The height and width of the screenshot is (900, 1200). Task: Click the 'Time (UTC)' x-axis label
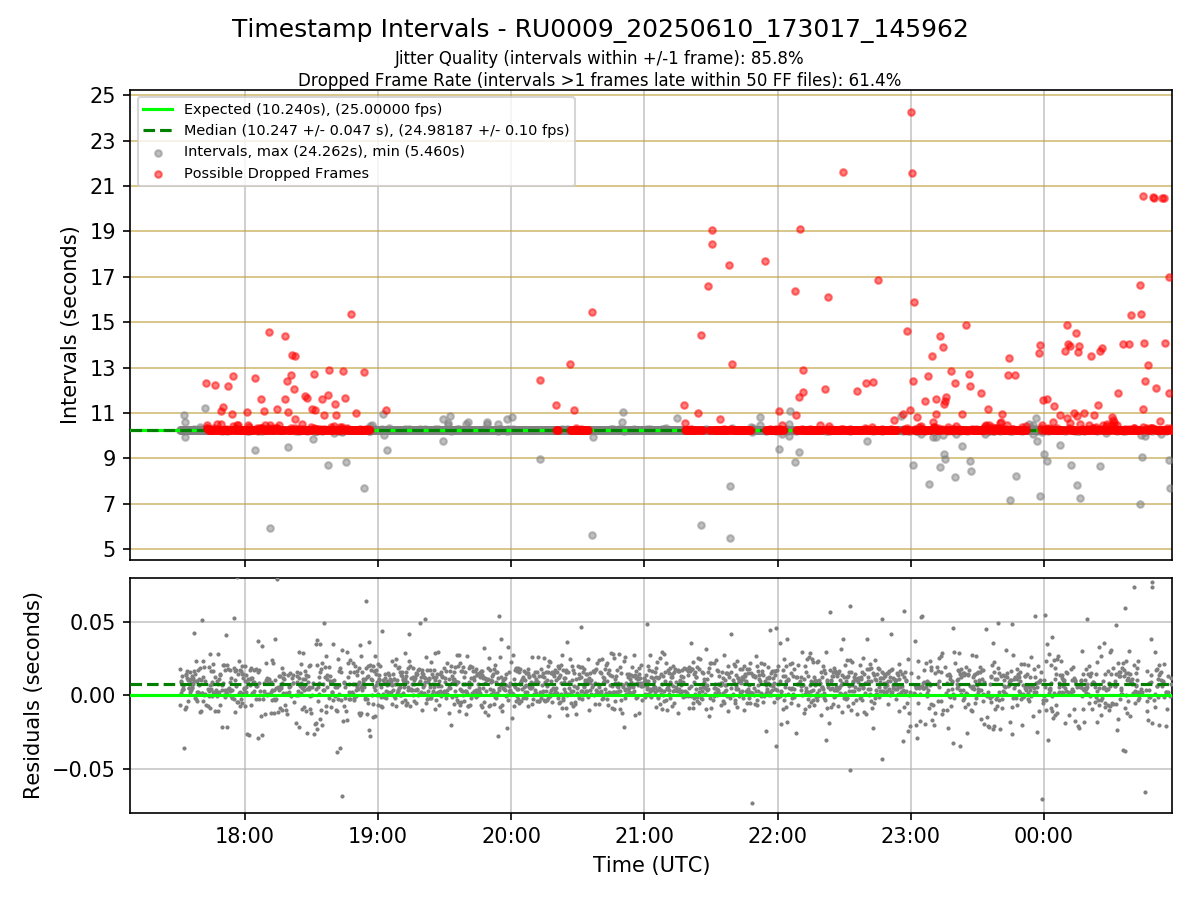[x=651, y=864]
